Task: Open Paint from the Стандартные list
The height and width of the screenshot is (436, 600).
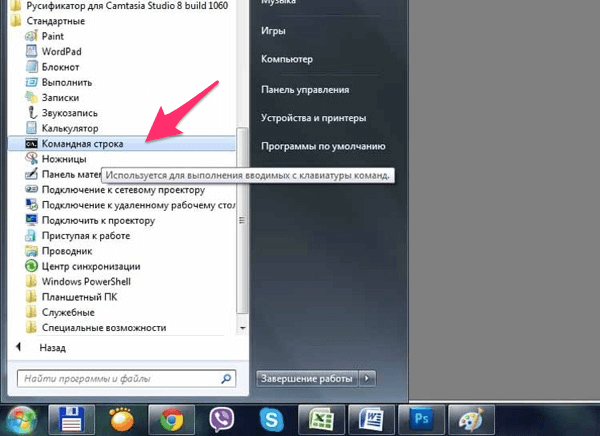Action: click(55, 34)
